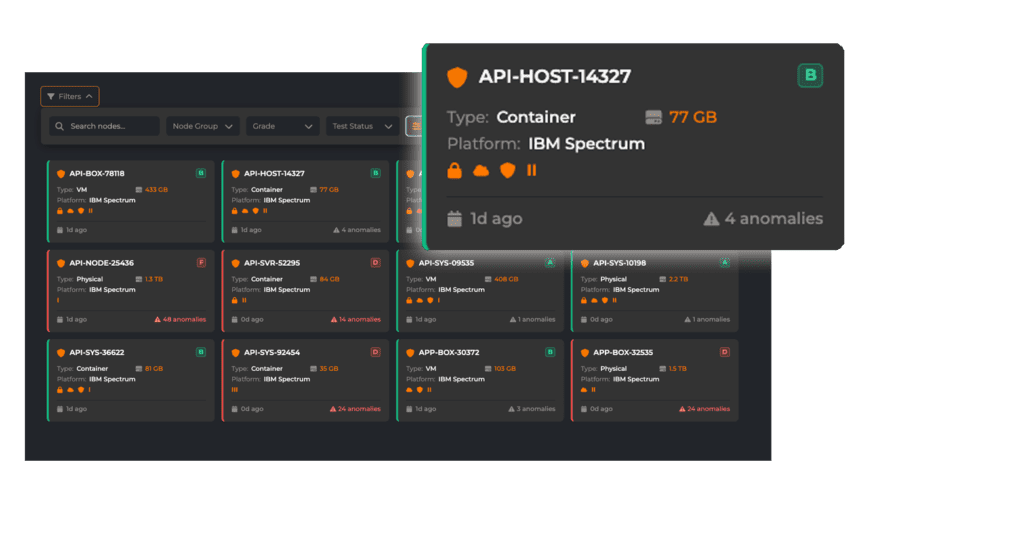This screenshot has height=533, width=1024.
Task: Open the API-SYS-09535 node card
Action: coord(480,291)
